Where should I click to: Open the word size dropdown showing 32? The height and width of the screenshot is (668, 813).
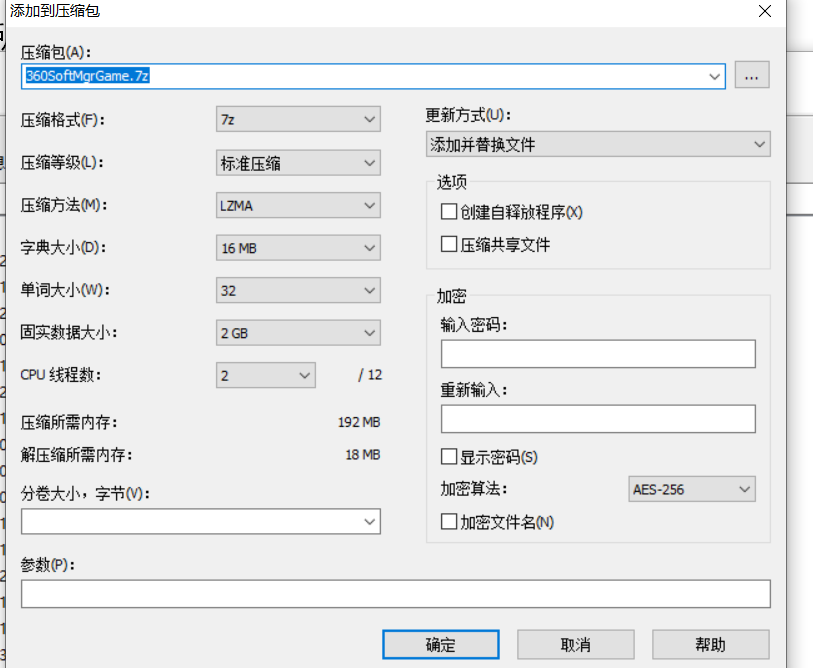[298, 290]
